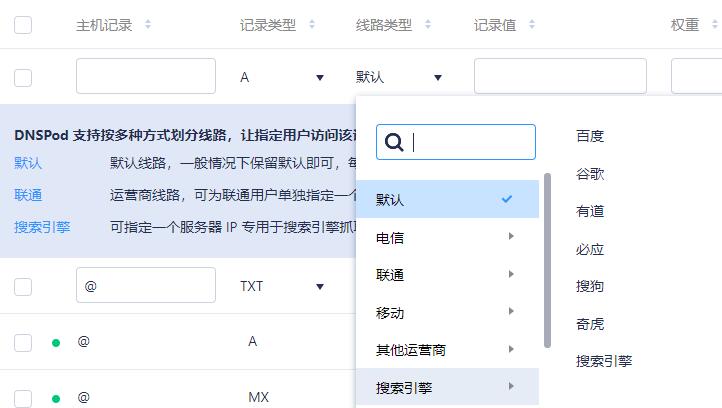Image resolution: width=722 pixels, height=408 pixels.
Task: Click the 记录类型 column sort icon
Action: click(x=312, y=25)
